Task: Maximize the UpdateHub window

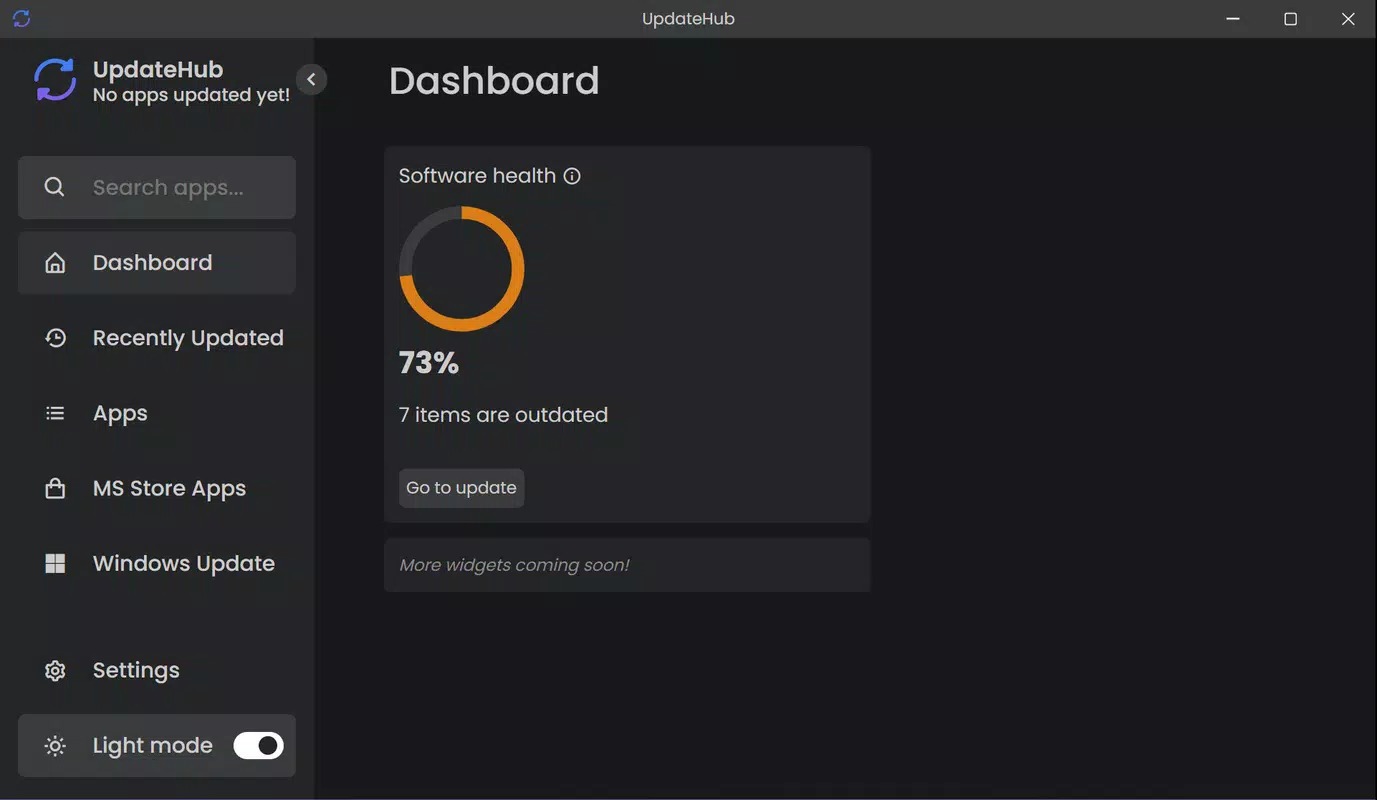Action: pyautogui.click(x=1290, y=19)
